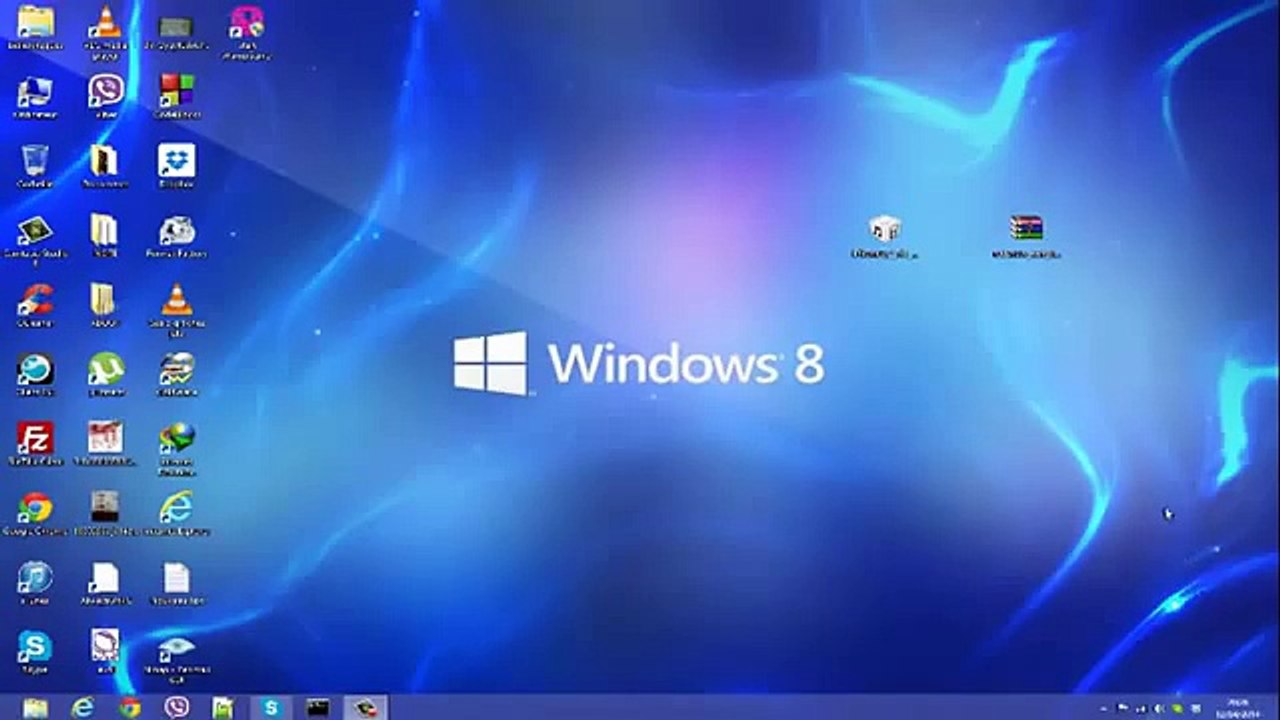Open File Explorer from the taskbar
The image size is (1280, 720).
[35, 708]
